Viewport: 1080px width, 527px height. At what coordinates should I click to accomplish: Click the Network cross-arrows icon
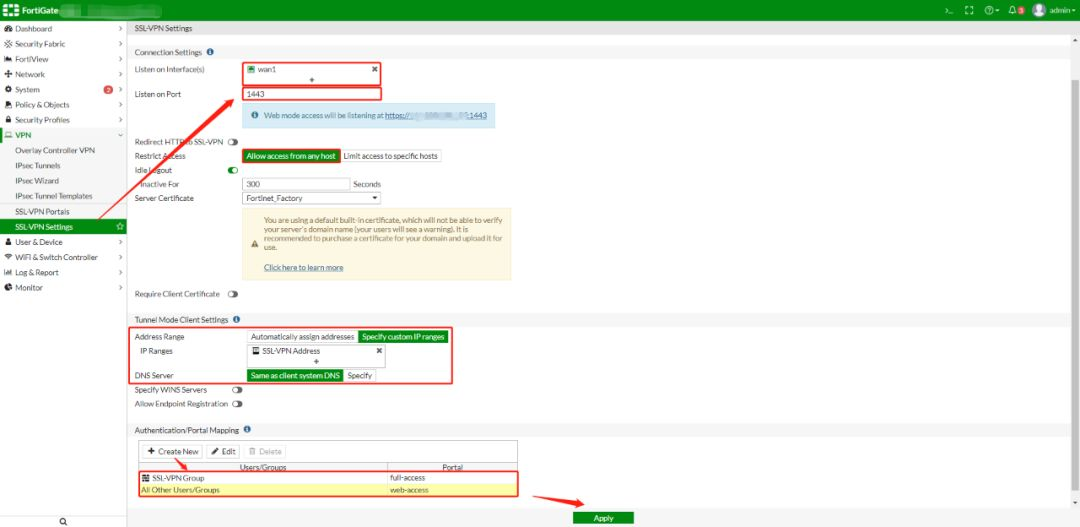point(8,74)
